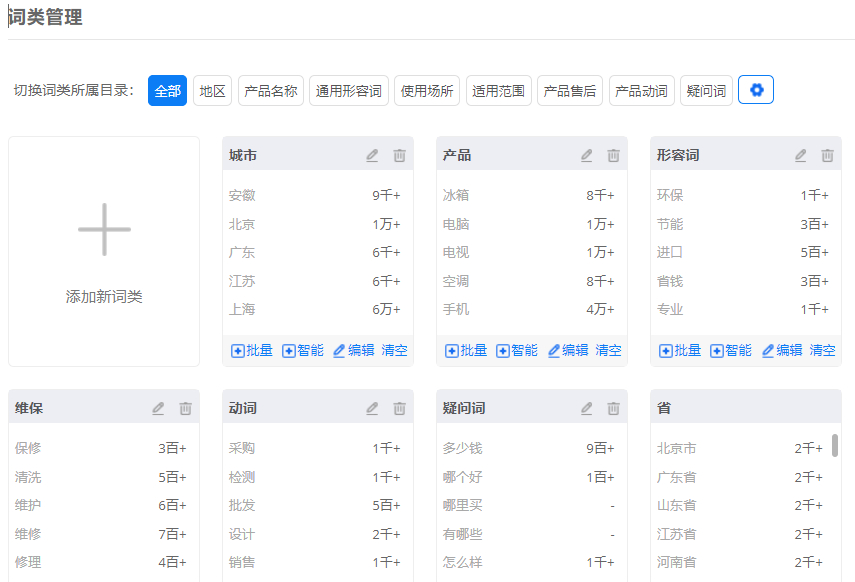The image size is (855, 582).
Task: Click the 检测 entry in 动词 card
Action: pos(242,477)
